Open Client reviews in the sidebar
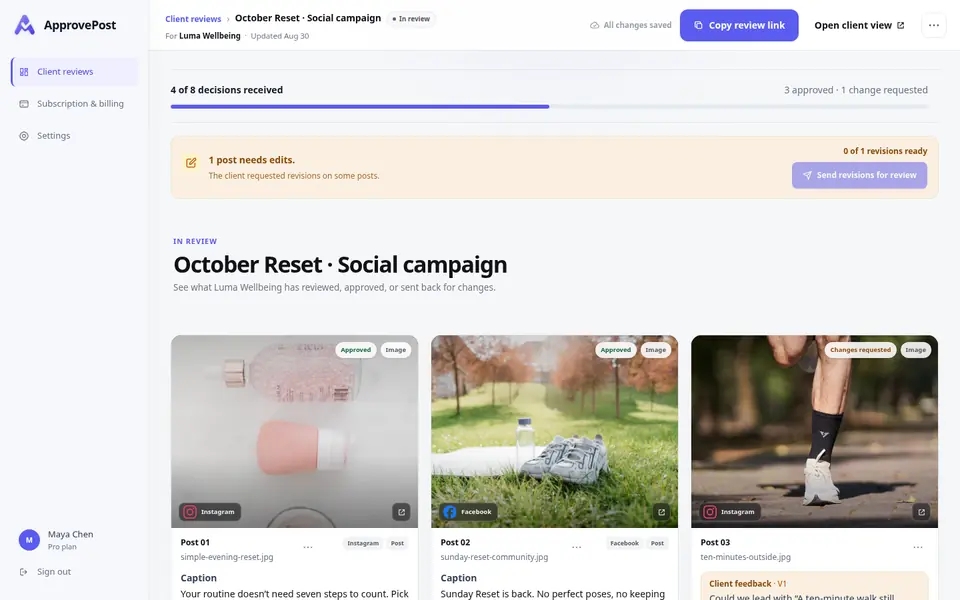This screenshot has height=600, width=960. coord(75,72)
